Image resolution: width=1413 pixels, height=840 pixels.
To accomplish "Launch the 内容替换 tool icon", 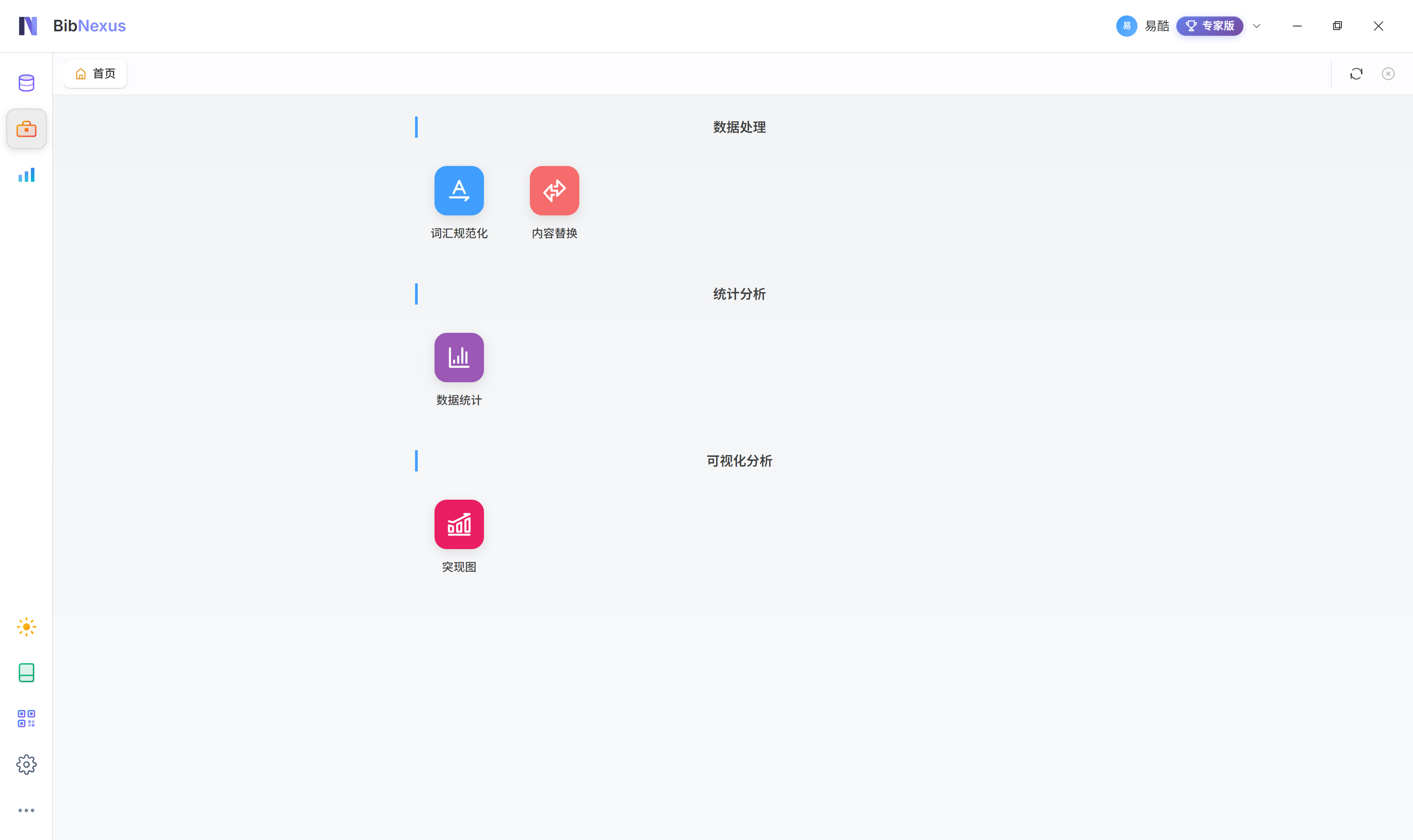I will (x=554, y=190).
